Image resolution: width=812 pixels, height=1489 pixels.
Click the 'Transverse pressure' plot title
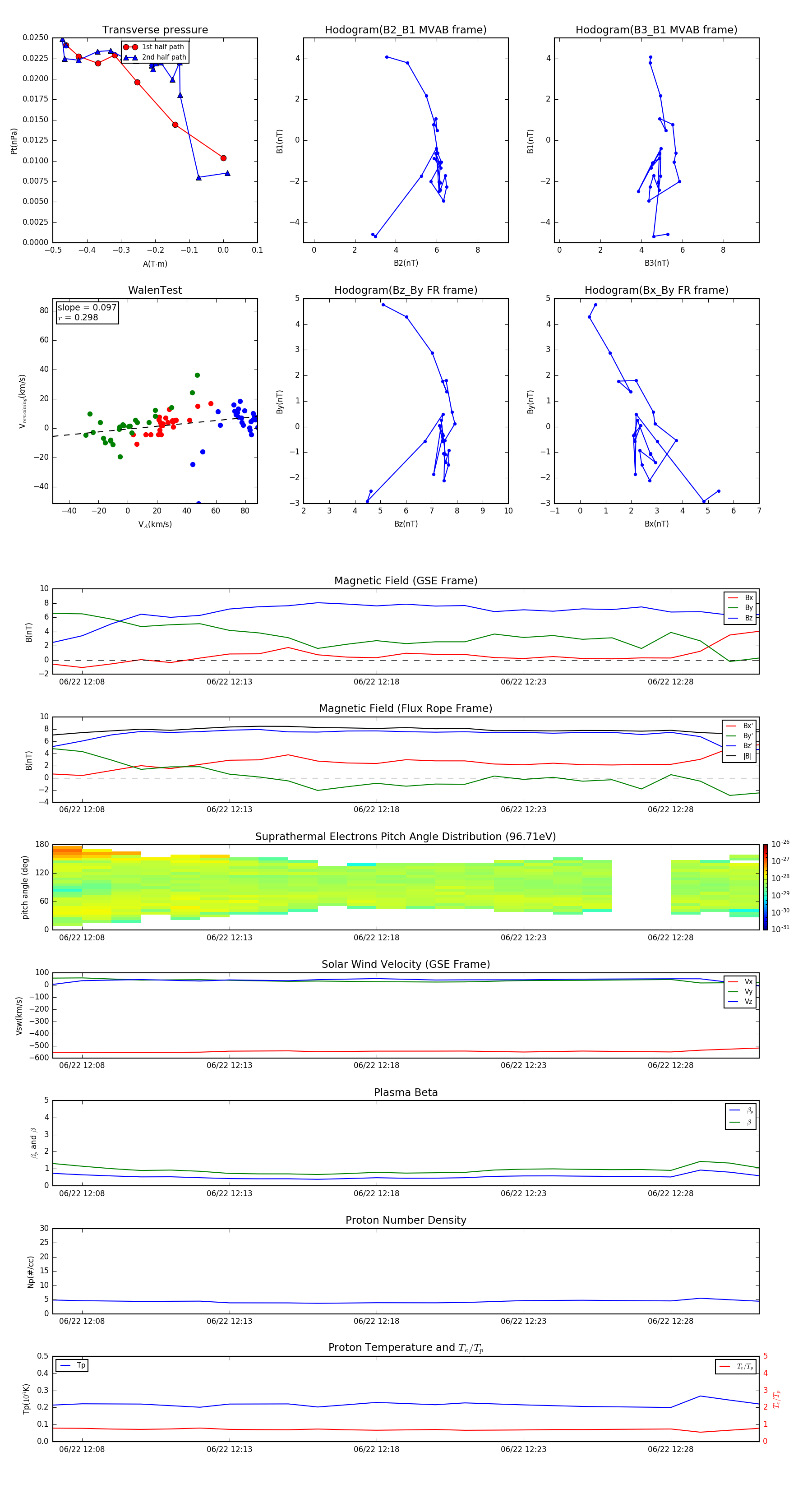pos(155,30)
